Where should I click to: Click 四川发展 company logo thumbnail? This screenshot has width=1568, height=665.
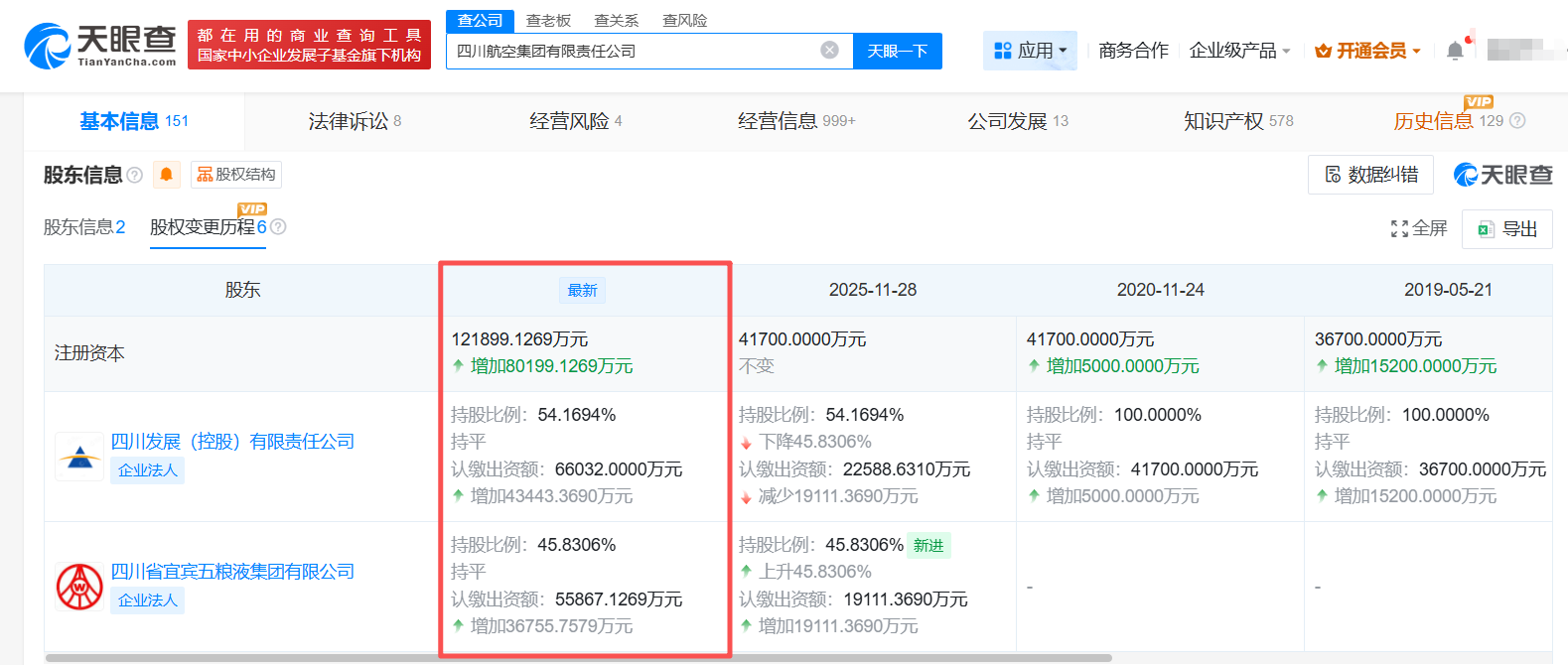coord(79,457)
